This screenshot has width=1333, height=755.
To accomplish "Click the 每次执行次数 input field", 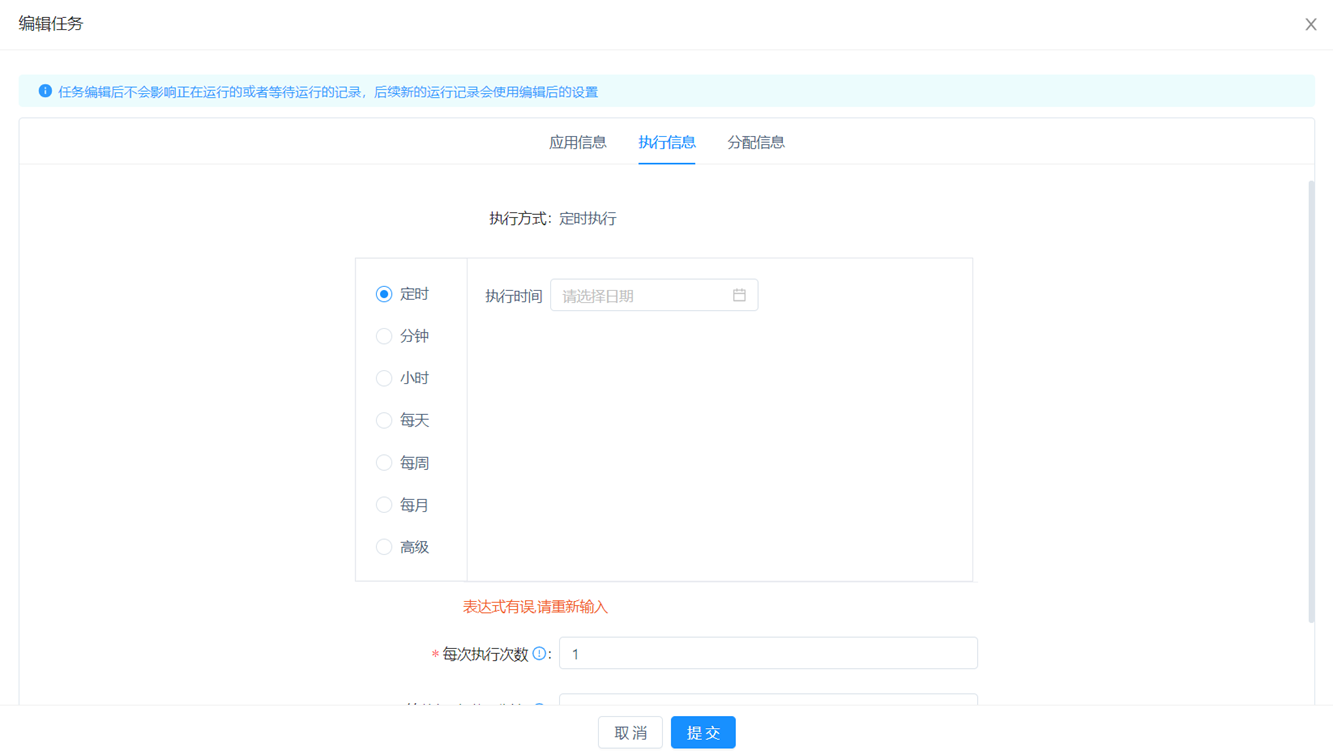I will 767,654.
